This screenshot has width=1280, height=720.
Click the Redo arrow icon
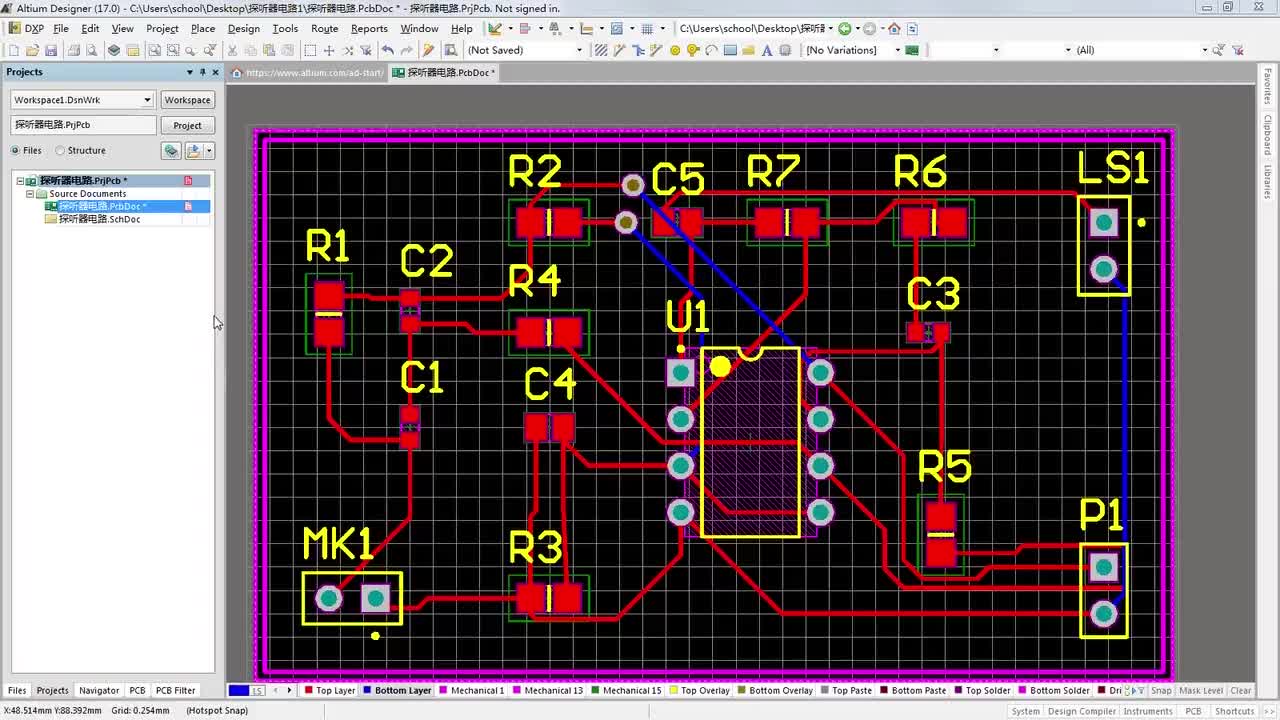(407, 50)
